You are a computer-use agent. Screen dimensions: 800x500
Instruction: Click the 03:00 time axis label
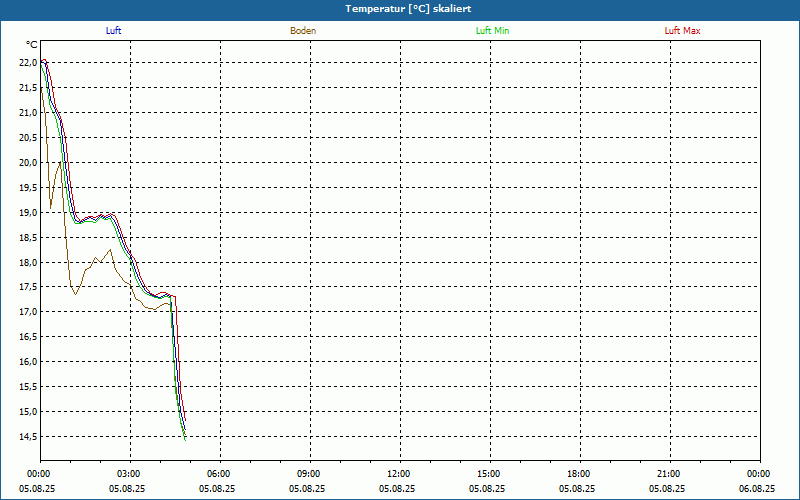(128, 474)
